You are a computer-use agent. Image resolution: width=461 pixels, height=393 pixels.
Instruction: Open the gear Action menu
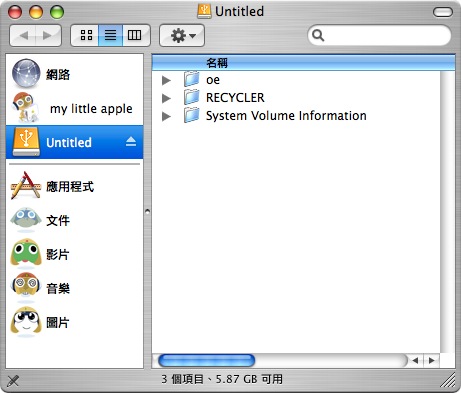(182, 35)
